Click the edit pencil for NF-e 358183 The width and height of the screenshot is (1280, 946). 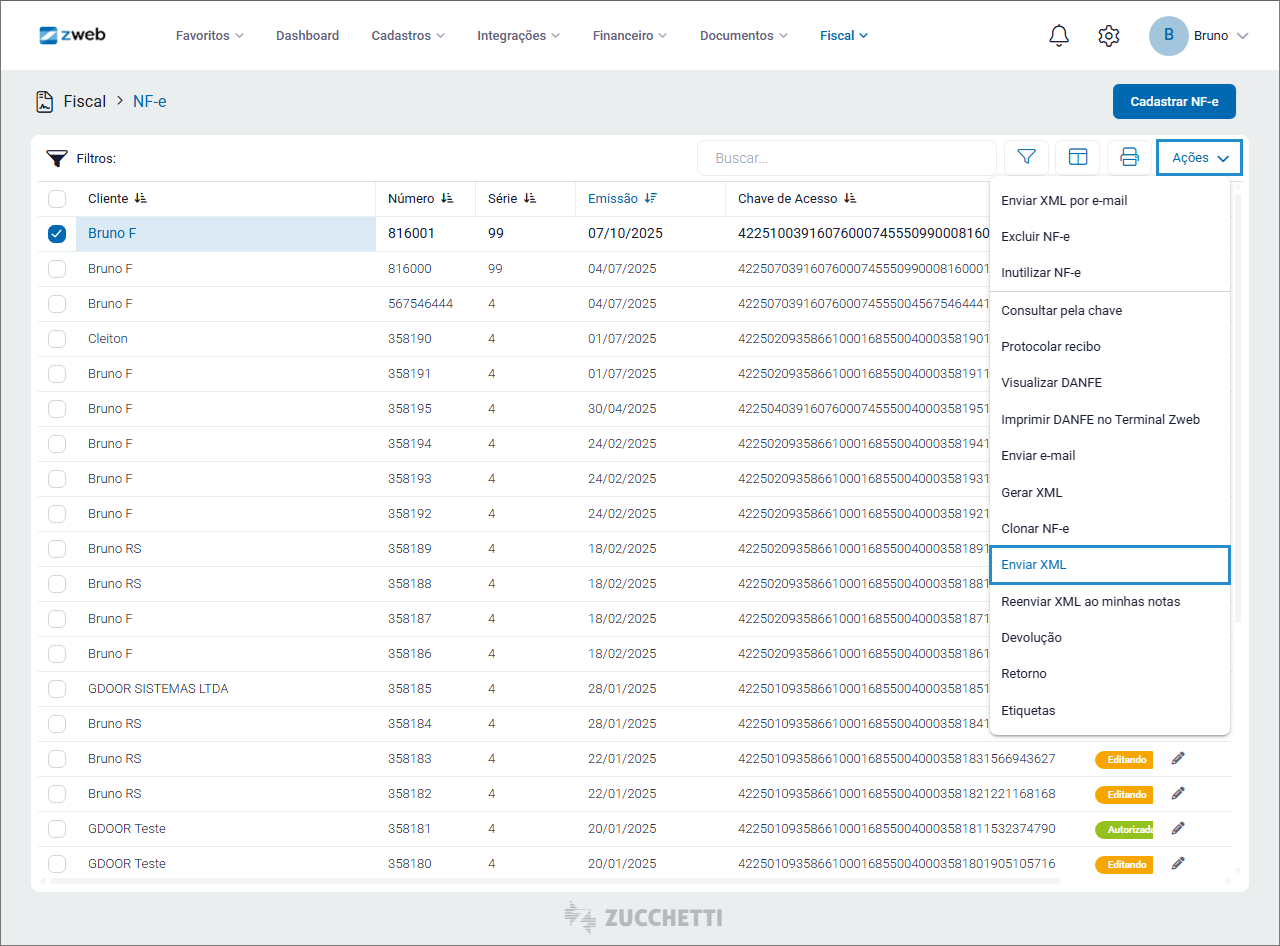(x=1178, y=759)
